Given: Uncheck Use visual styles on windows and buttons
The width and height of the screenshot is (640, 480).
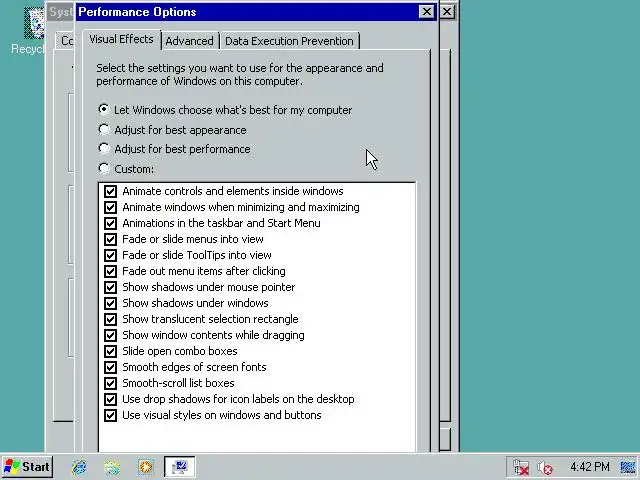Looking at the screenshot, I should click(x=110, y=415).
